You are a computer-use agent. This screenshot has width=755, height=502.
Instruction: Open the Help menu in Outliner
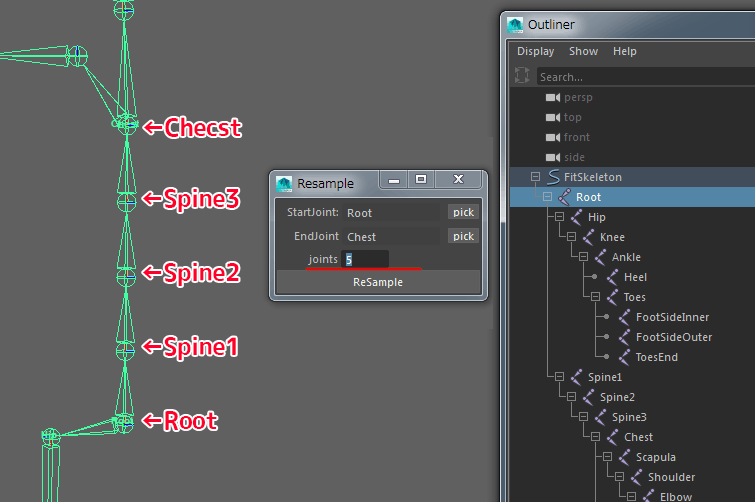(625, 51)
